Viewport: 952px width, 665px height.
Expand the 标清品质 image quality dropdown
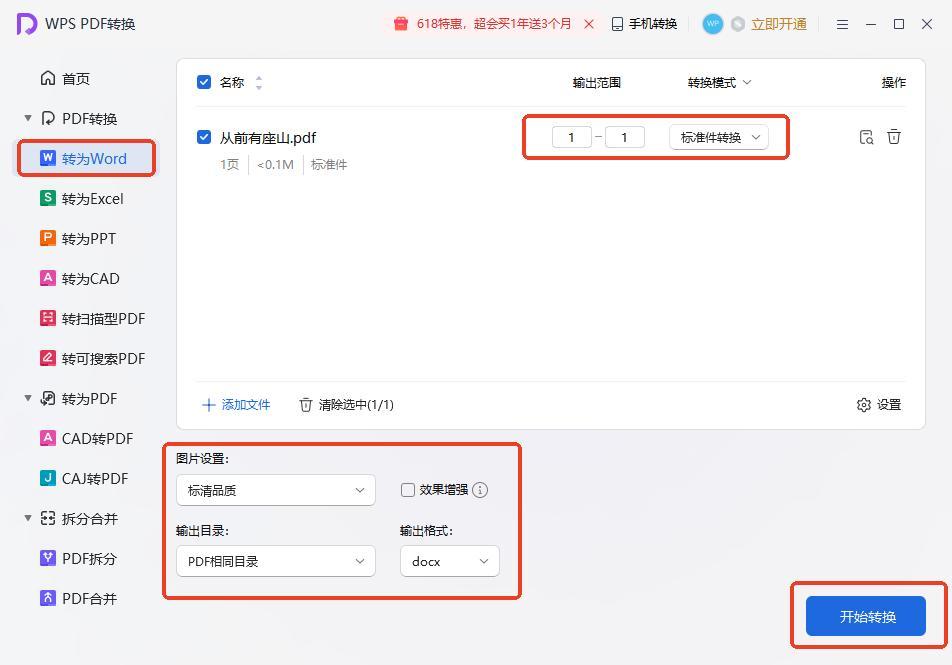click(275, 490)
